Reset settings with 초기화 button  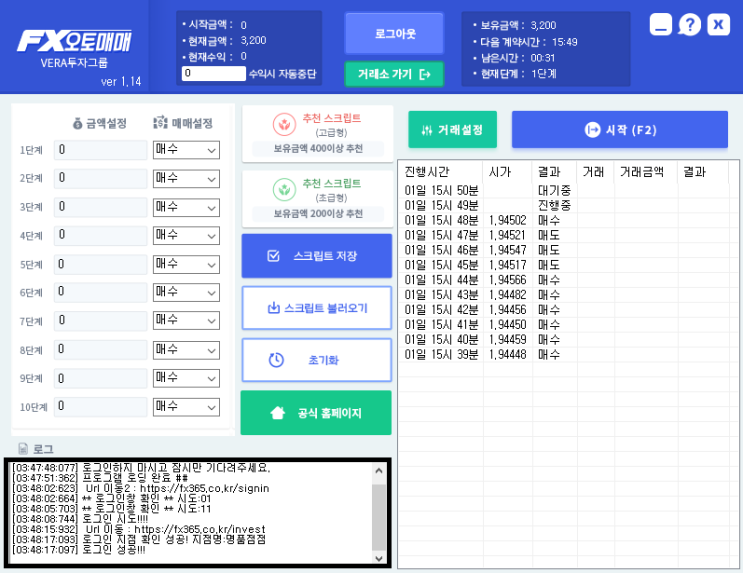(317, 360)
